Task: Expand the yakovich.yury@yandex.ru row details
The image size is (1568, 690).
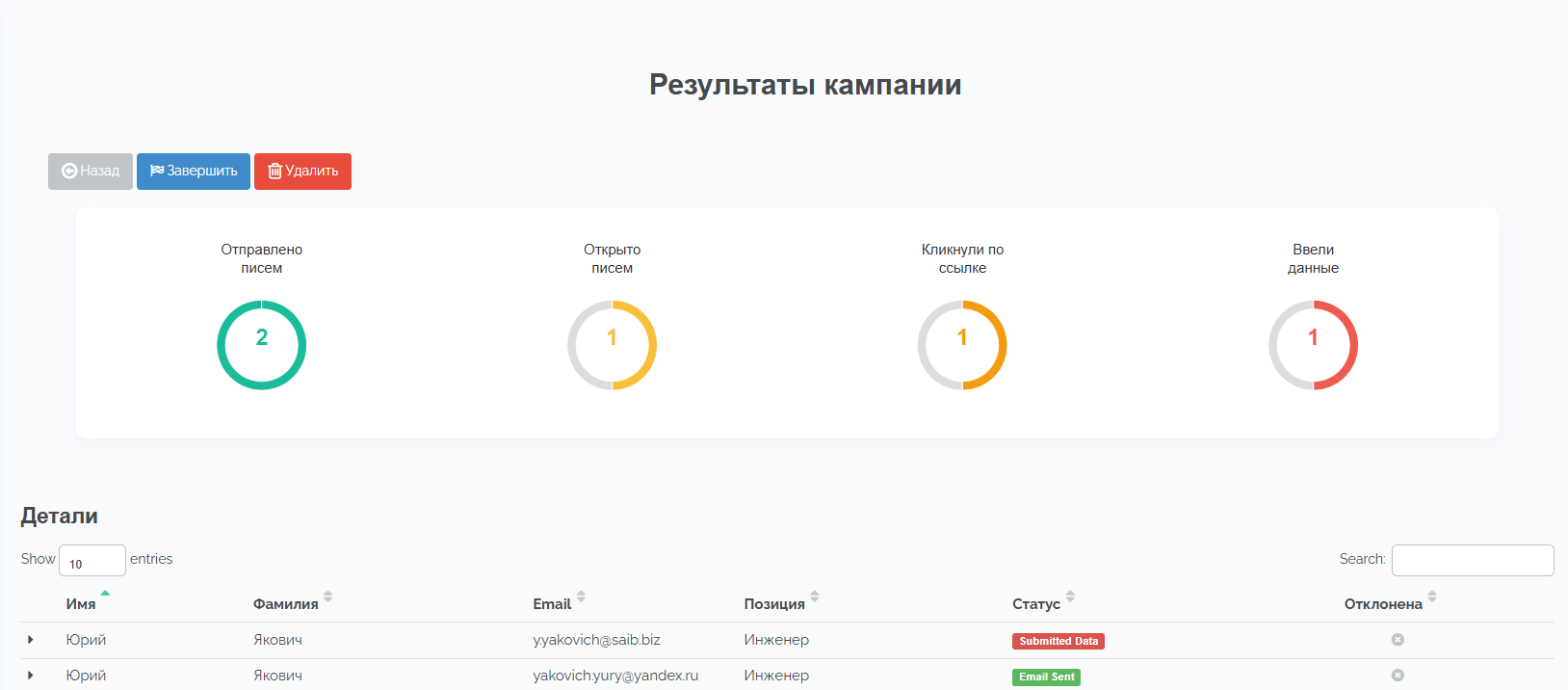Action: coord(31,676)
